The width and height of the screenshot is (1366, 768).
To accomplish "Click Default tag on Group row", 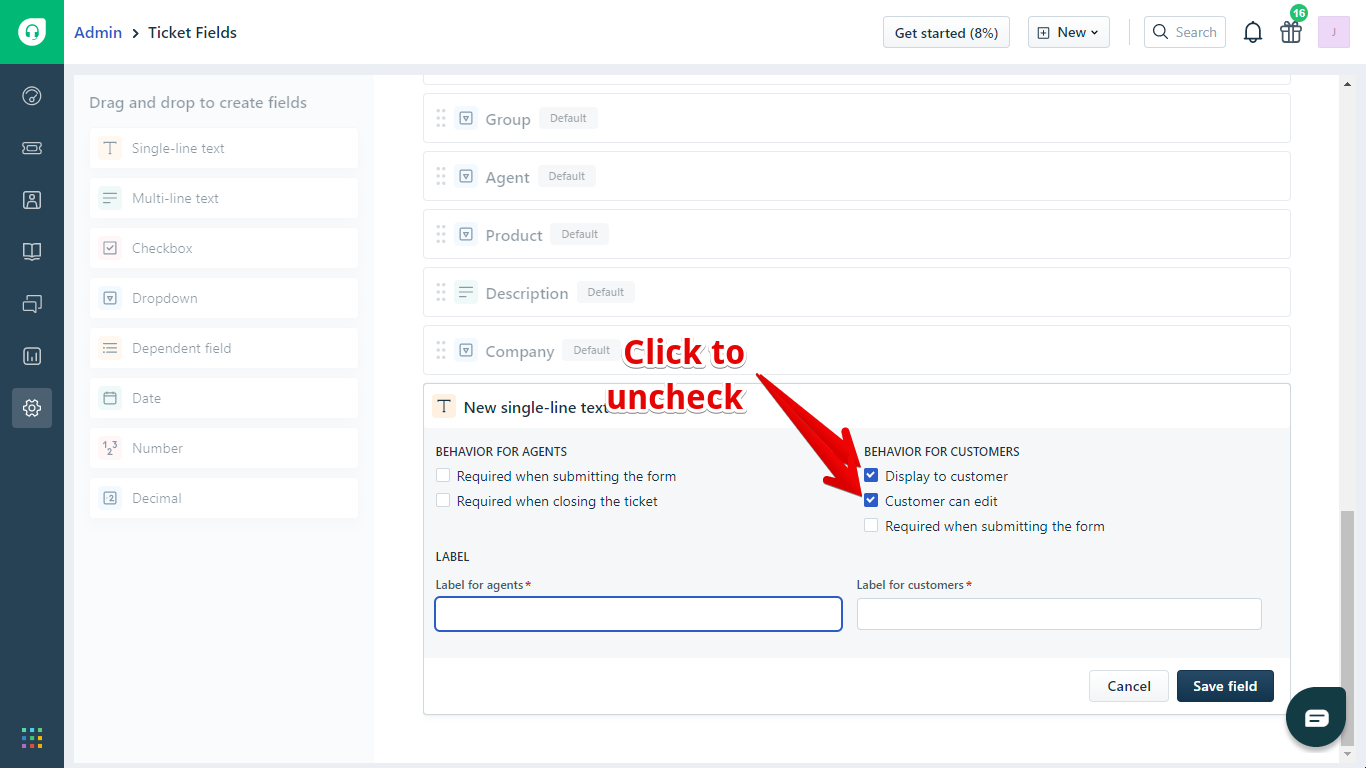I will click(568, 118).
